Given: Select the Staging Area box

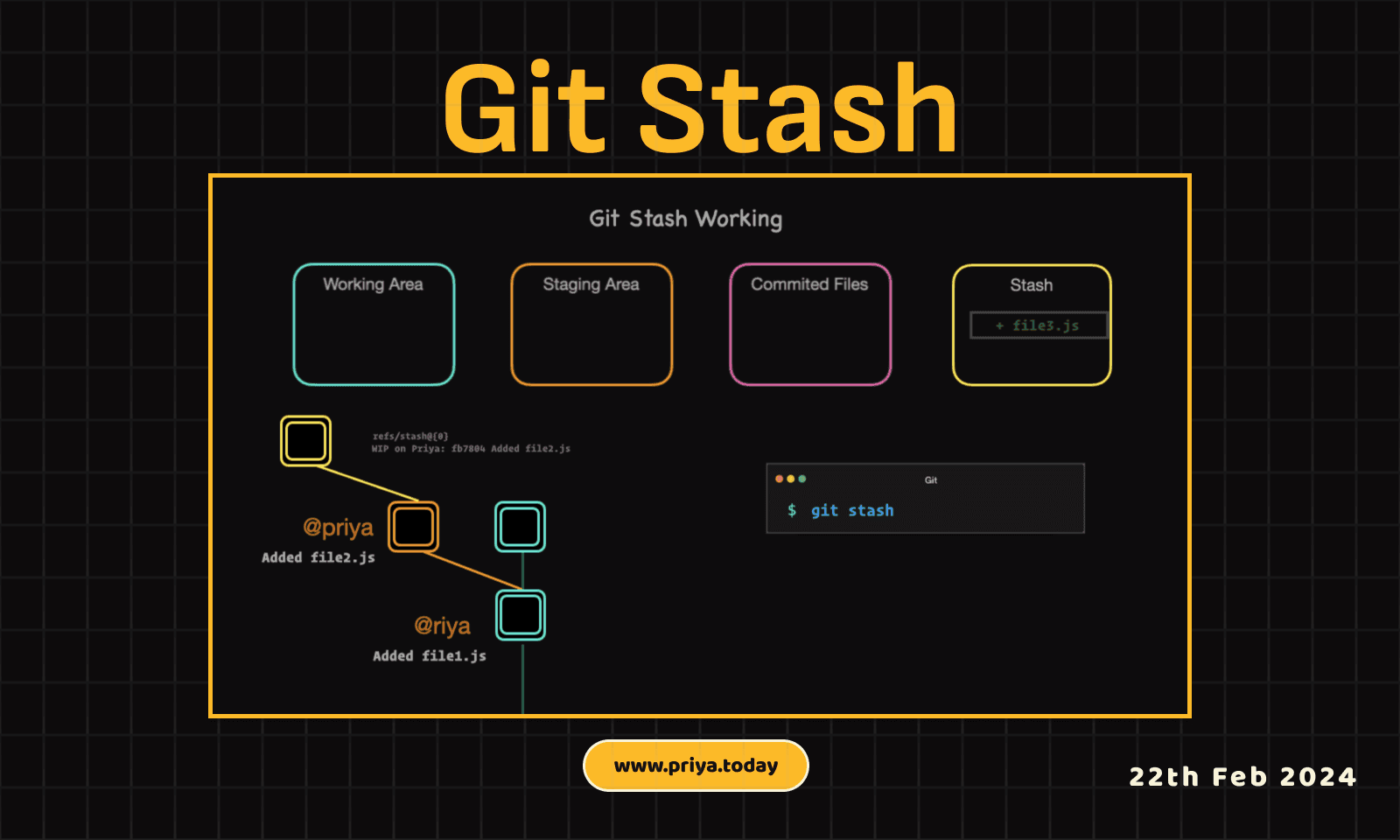Looking at the screenshot, I should tap(591, 325).
